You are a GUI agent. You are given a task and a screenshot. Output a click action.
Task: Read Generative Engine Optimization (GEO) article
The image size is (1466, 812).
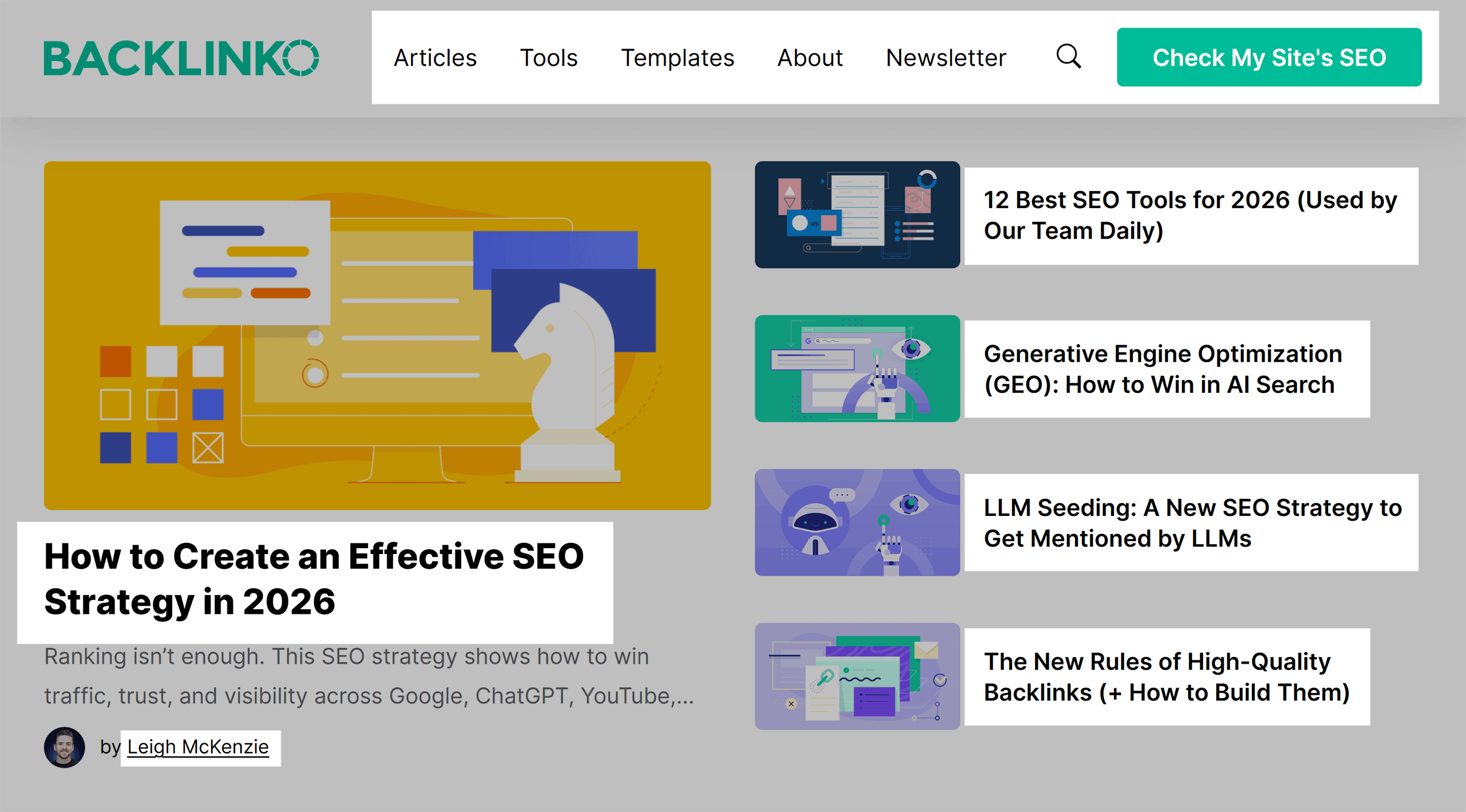pyautogui.click(x=1162, y=369)
